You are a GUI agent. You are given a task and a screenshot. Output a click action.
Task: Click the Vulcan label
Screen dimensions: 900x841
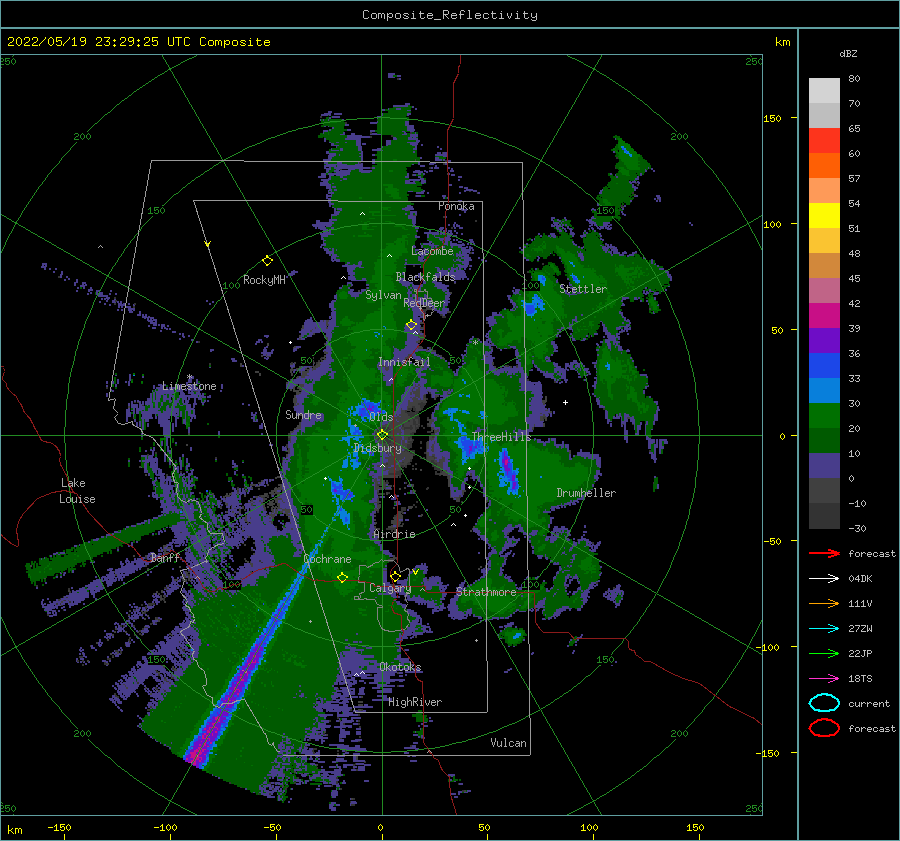click(508, 743)
